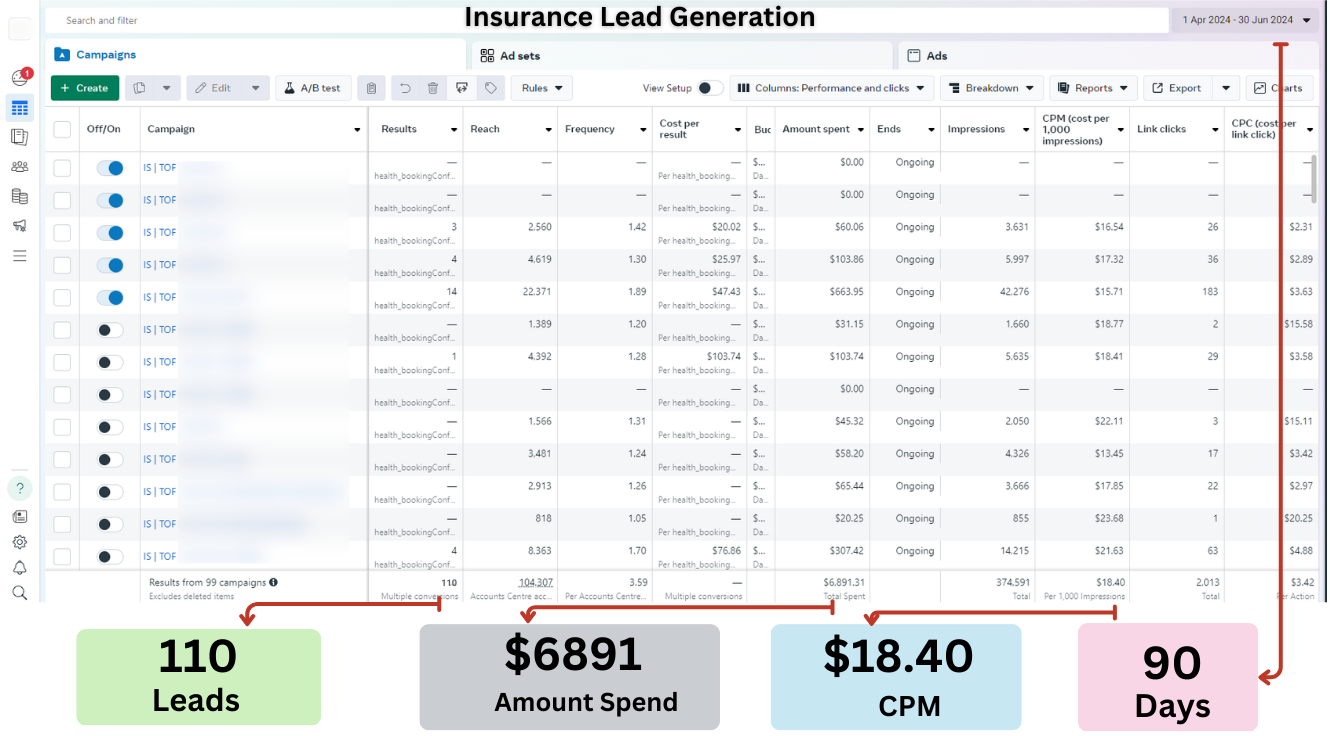1330x736 pixels.
Task: Open Columns: Performance and clicks dropdown
Action: 832,88
